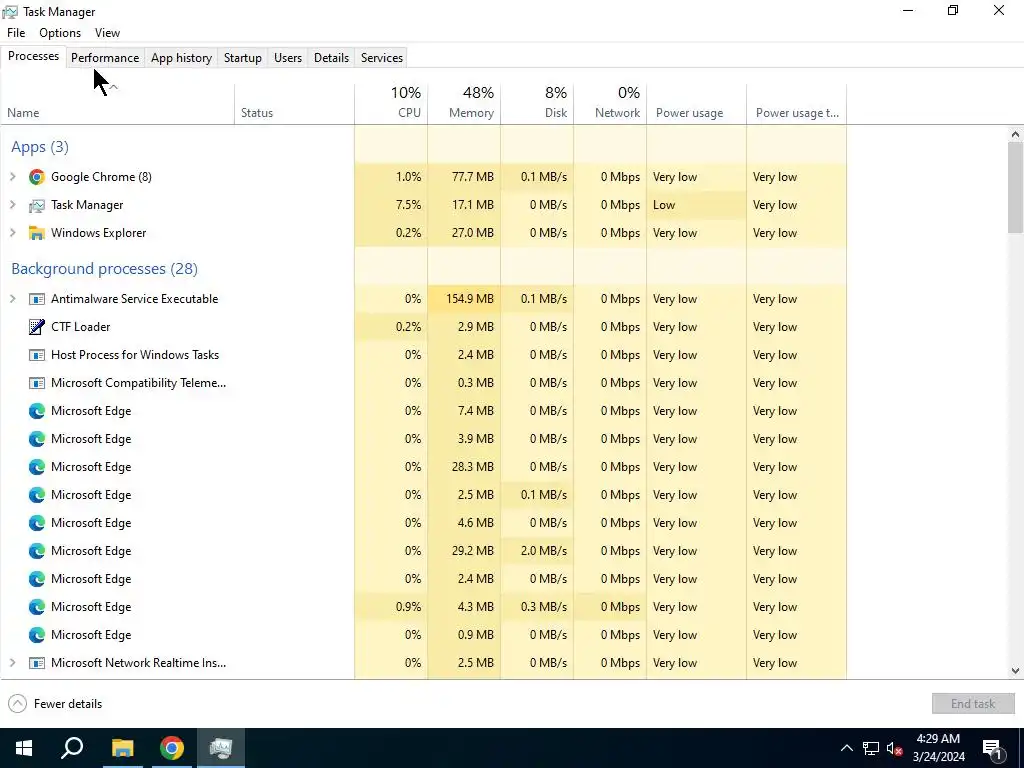This screenshot has width=1024, height=768.
Task: Select the Background processes (28) header
Action: [104, 269]
